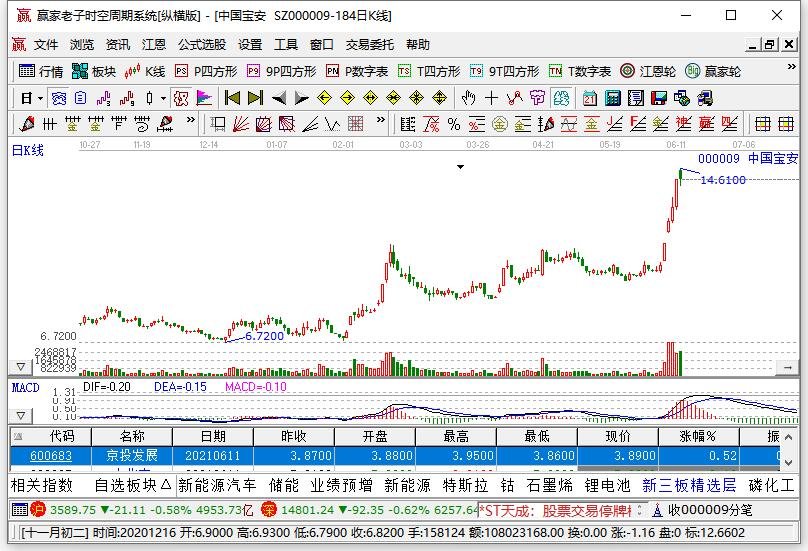Click the news ticker stepper arrows
The image size is (808, 551).
639,510
